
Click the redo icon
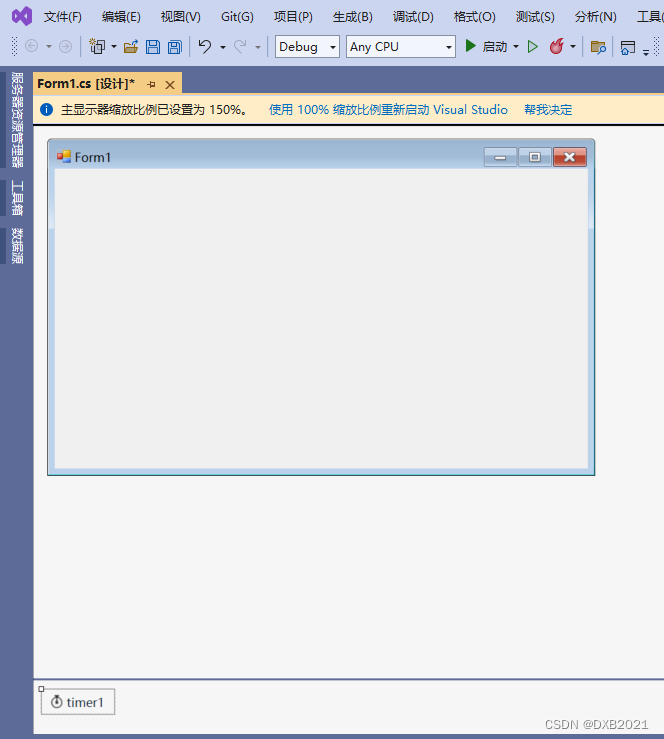240,46
